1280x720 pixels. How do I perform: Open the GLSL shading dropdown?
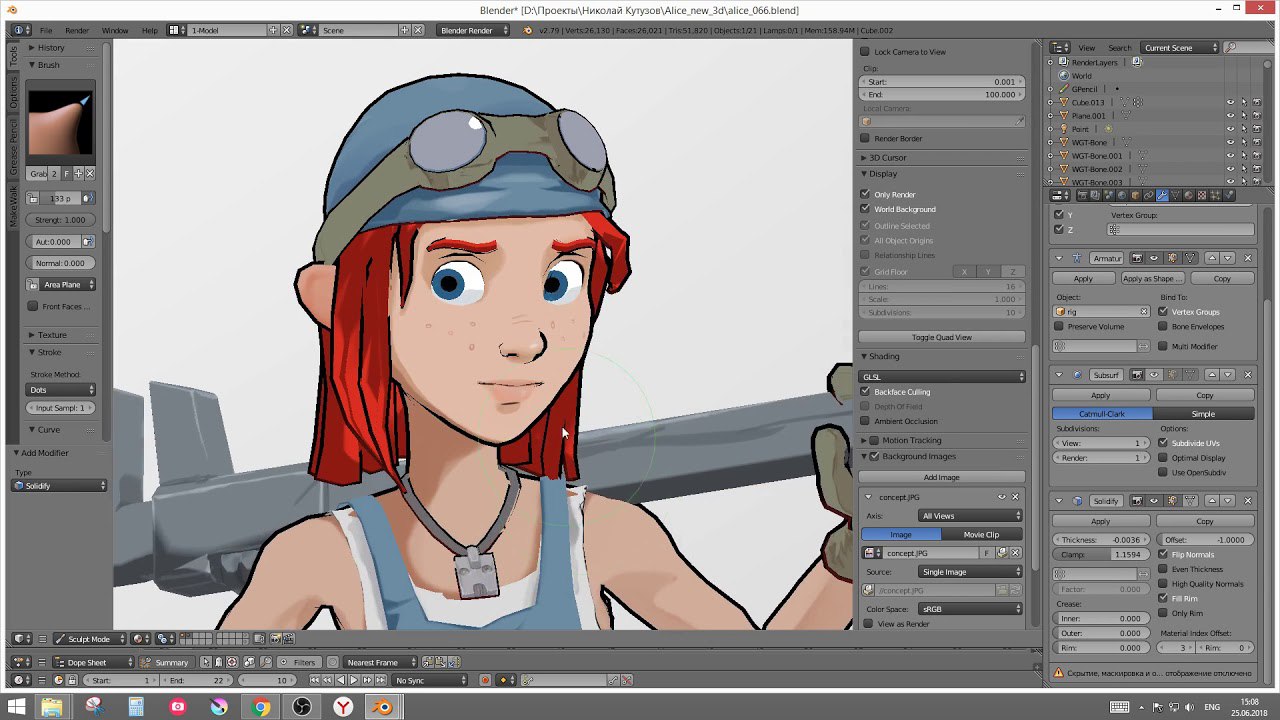[x=942, y=377]
